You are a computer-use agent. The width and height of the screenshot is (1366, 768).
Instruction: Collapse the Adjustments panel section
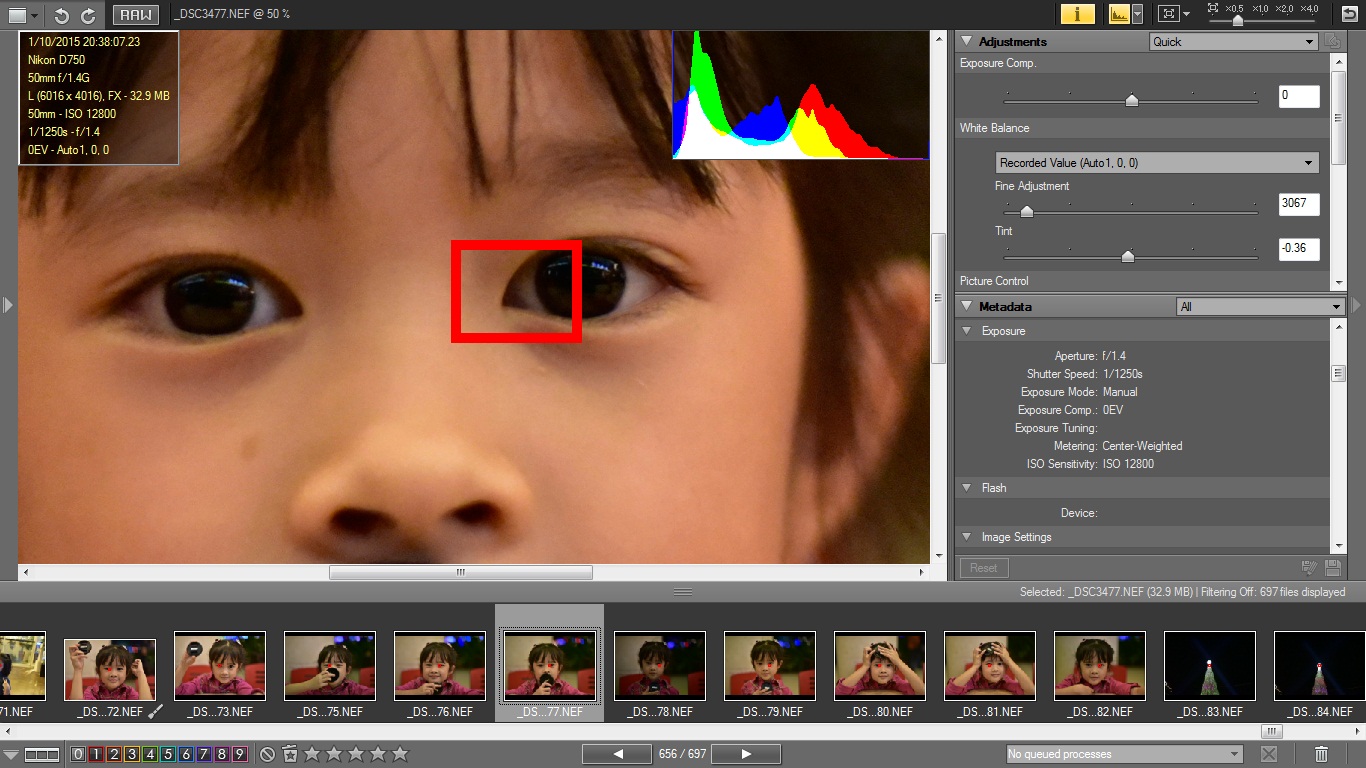point(967,42)
